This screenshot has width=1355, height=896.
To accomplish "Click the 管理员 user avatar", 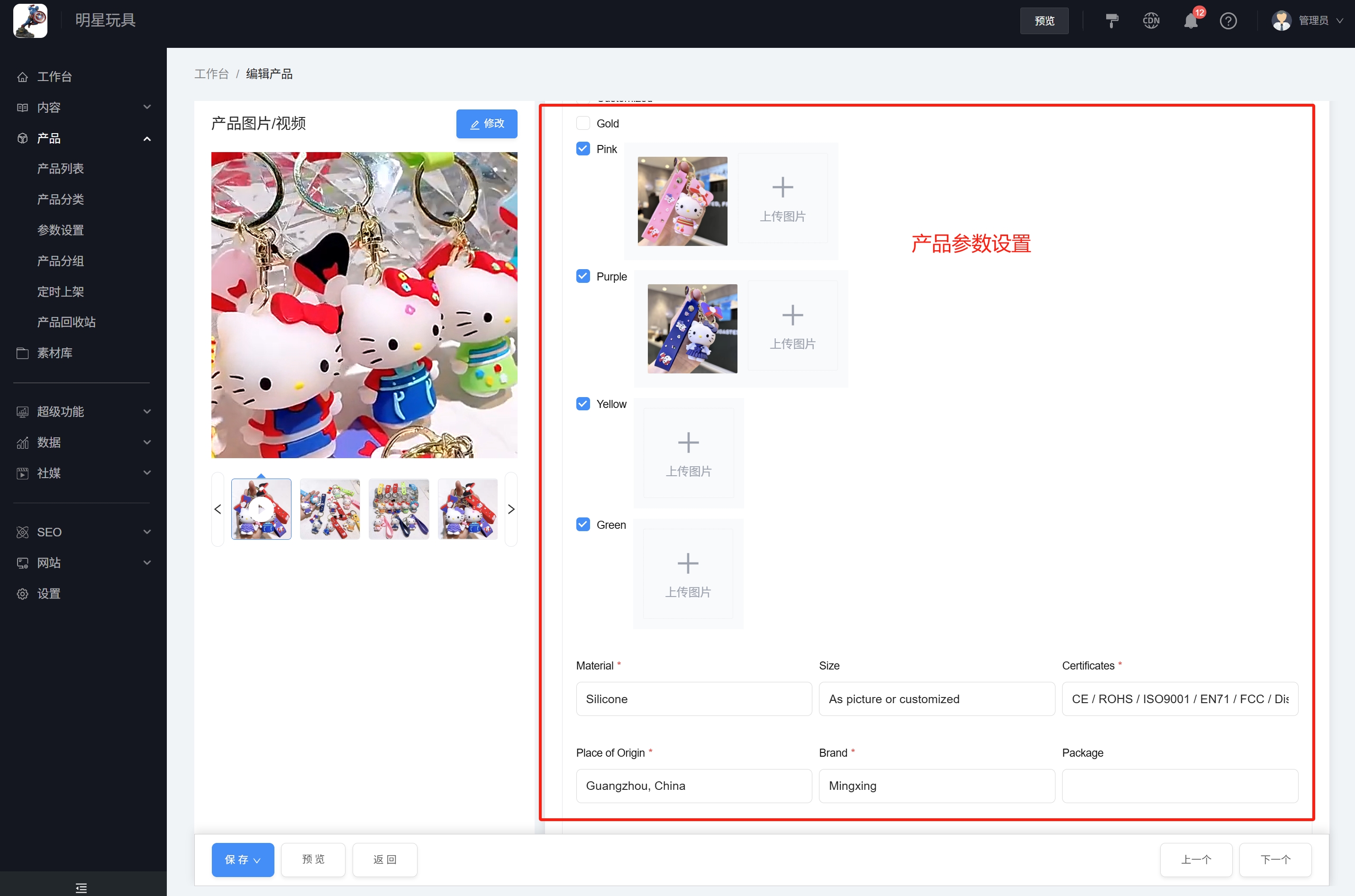I will 1281,20.
